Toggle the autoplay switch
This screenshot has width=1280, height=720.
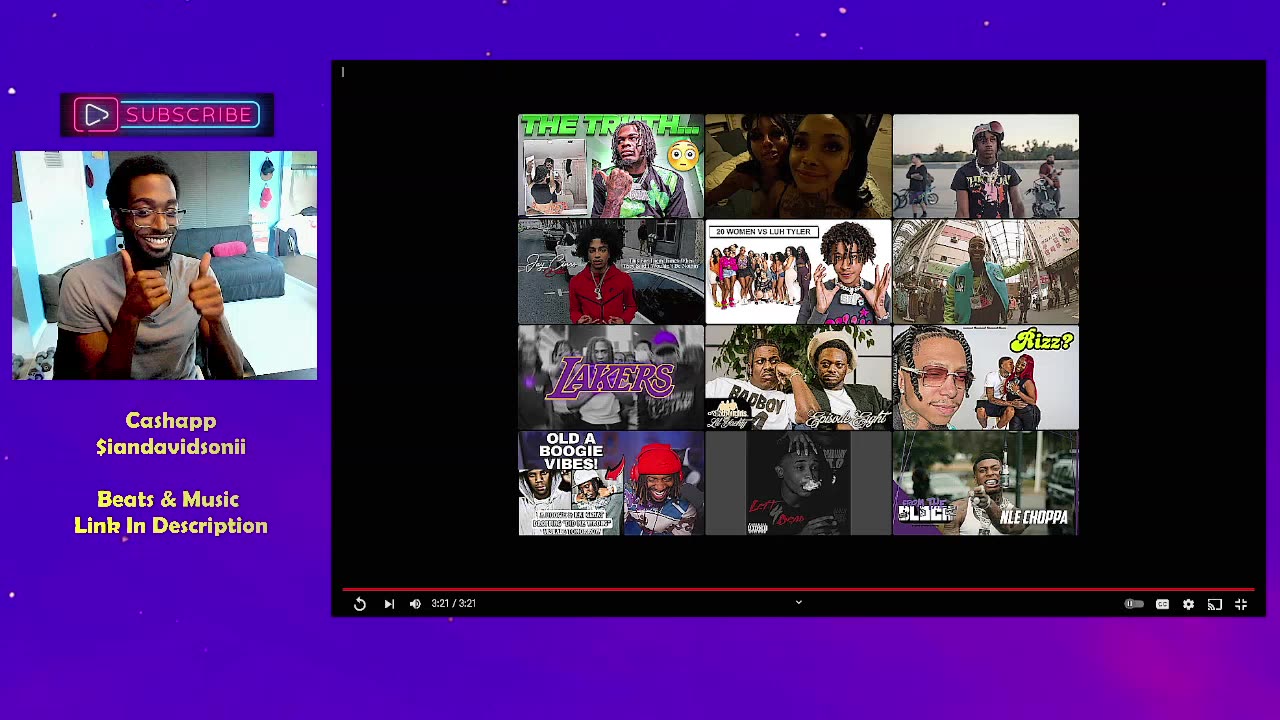coord(1134,604)
